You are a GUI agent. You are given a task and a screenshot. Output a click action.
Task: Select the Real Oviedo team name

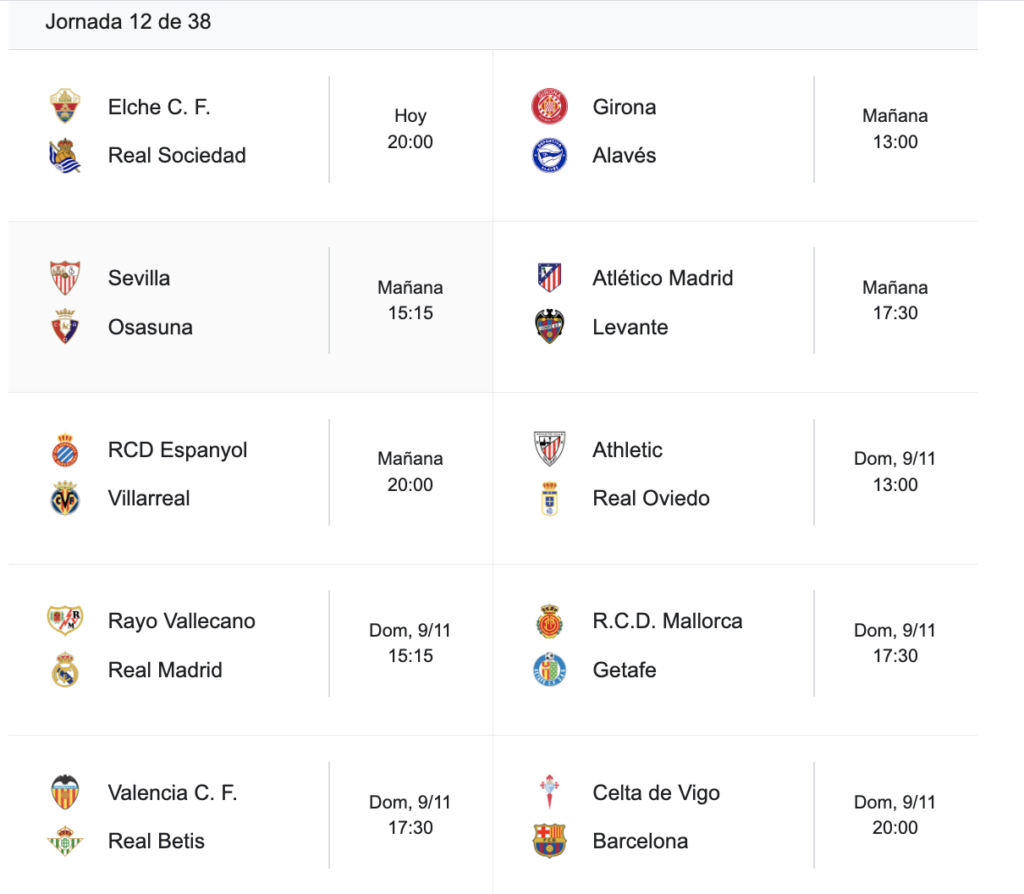(651, 498)
